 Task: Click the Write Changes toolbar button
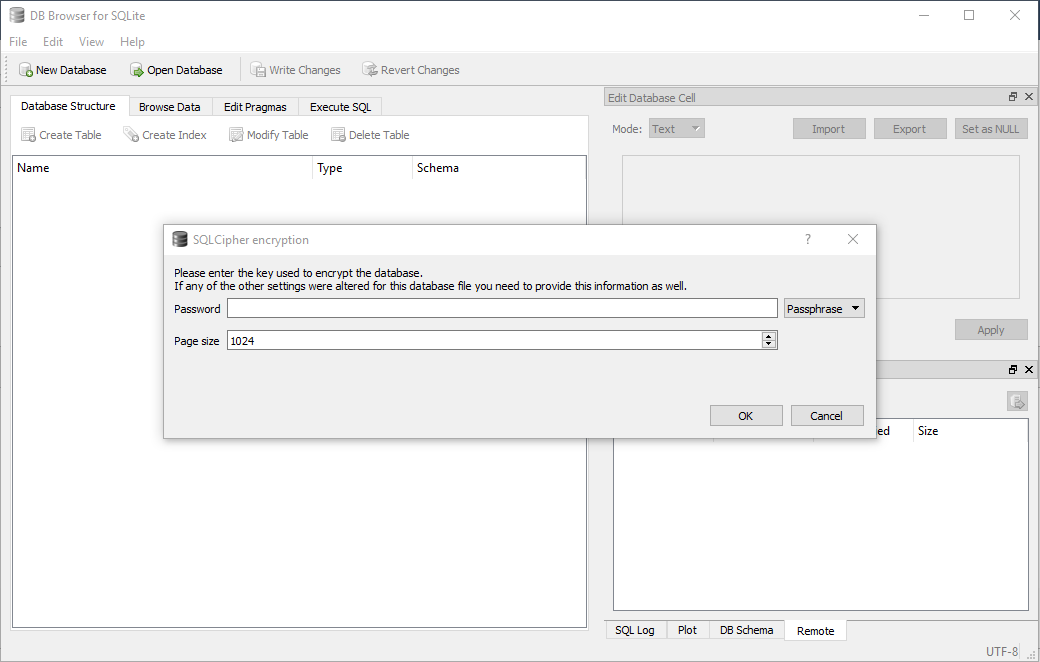pyautogui.click(x=295, y=70)
